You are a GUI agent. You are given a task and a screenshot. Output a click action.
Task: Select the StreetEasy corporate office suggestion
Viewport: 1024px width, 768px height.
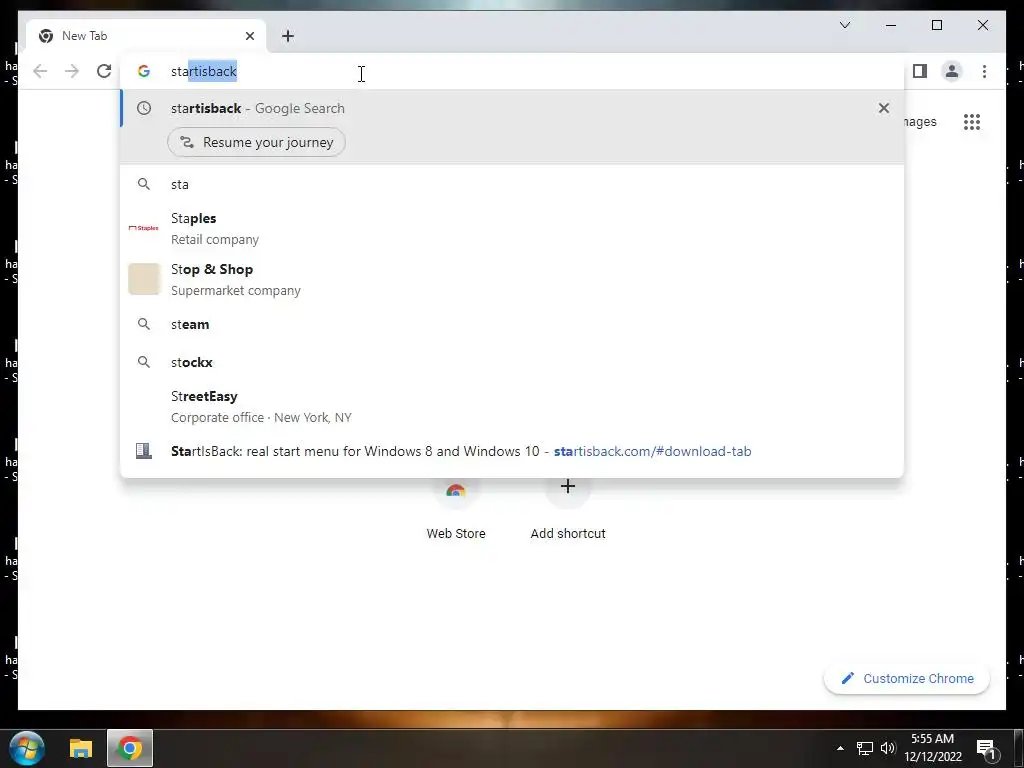pyautogui.click(x=512, y=406)
